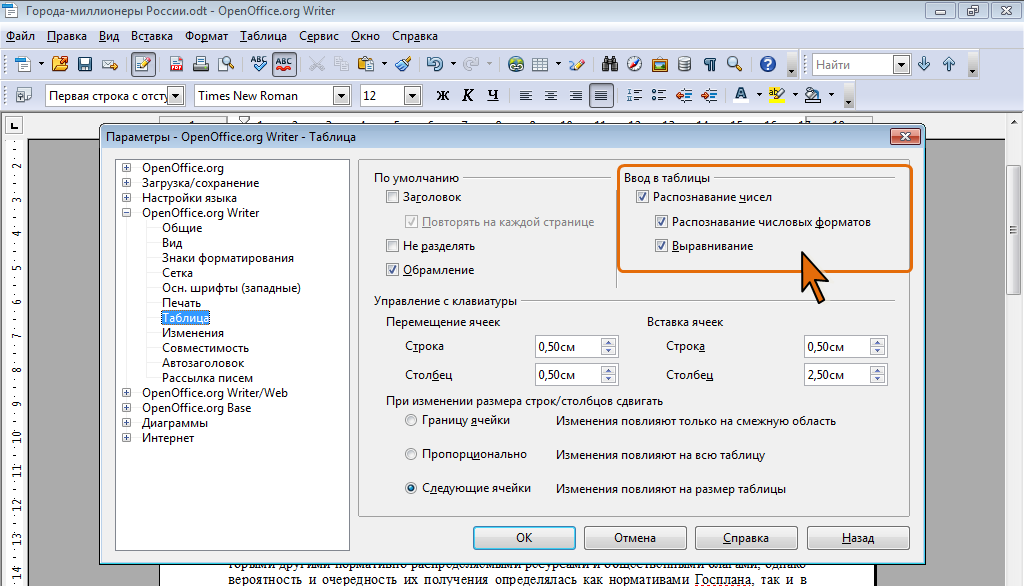Click the Отмена button

click(x=635, y=538)
